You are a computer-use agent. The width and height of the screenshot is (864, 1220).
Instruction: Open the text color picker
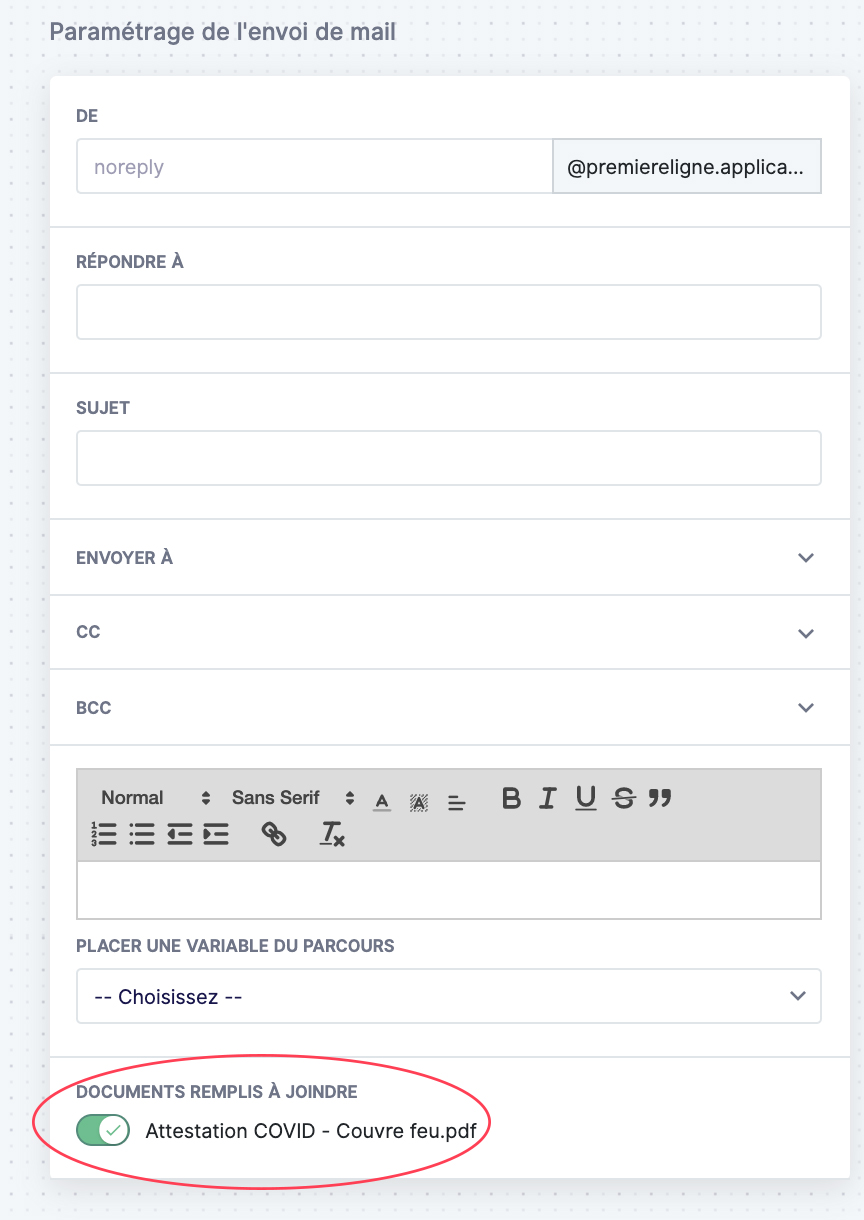(382, 800)
